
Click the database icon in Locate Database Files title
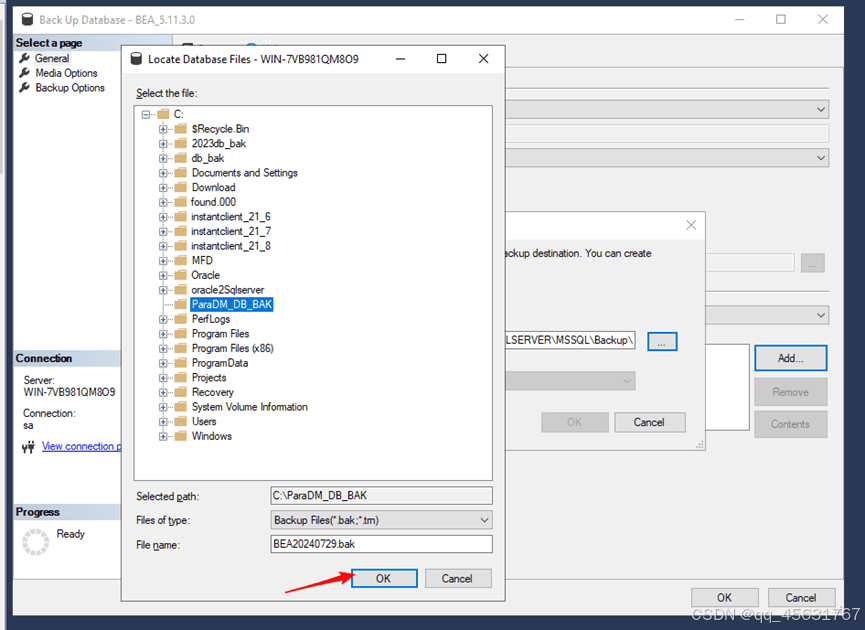(x=135, y=59)
